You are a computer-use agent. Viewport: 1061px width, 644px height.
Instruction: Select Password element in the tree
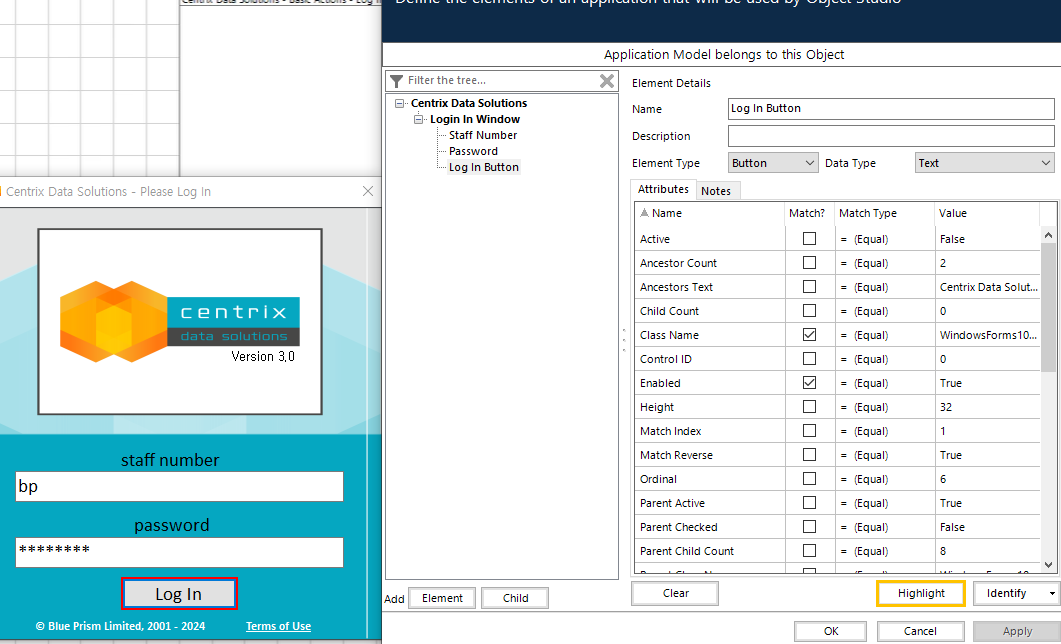point(473,152)
